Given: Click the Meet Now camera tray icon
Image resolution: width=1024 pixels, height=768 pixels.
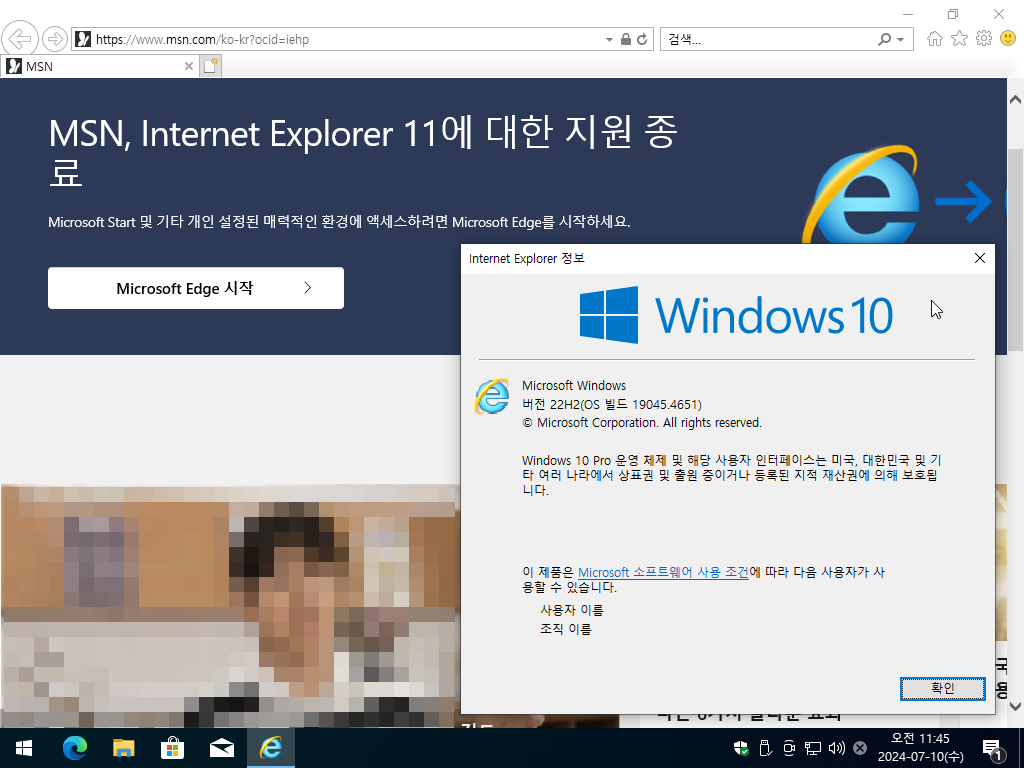Looking at the screenshot, I should click(789, 748).
